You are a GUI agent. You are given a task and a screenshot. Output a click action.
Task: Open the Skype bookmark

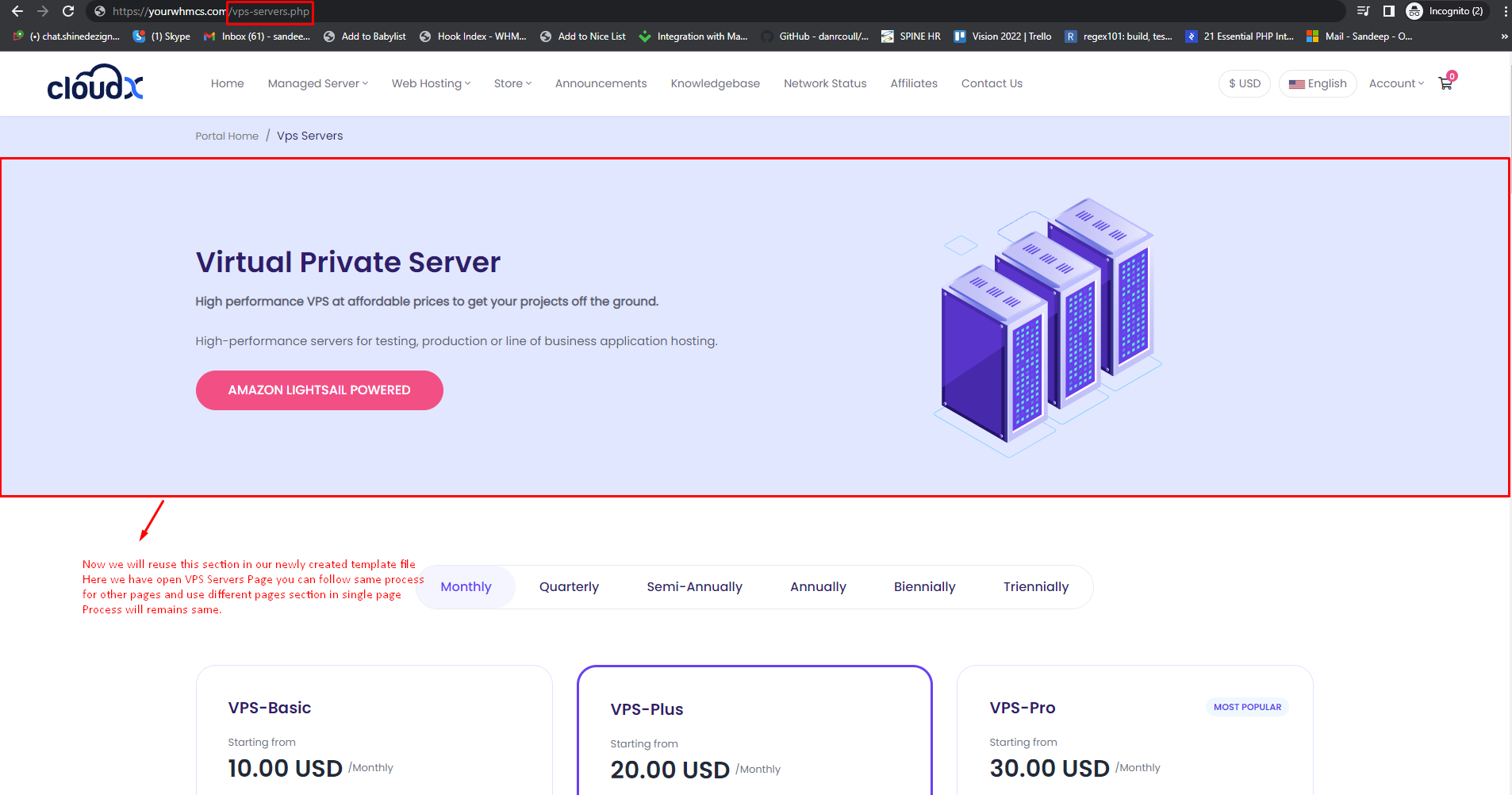(162, 36)
